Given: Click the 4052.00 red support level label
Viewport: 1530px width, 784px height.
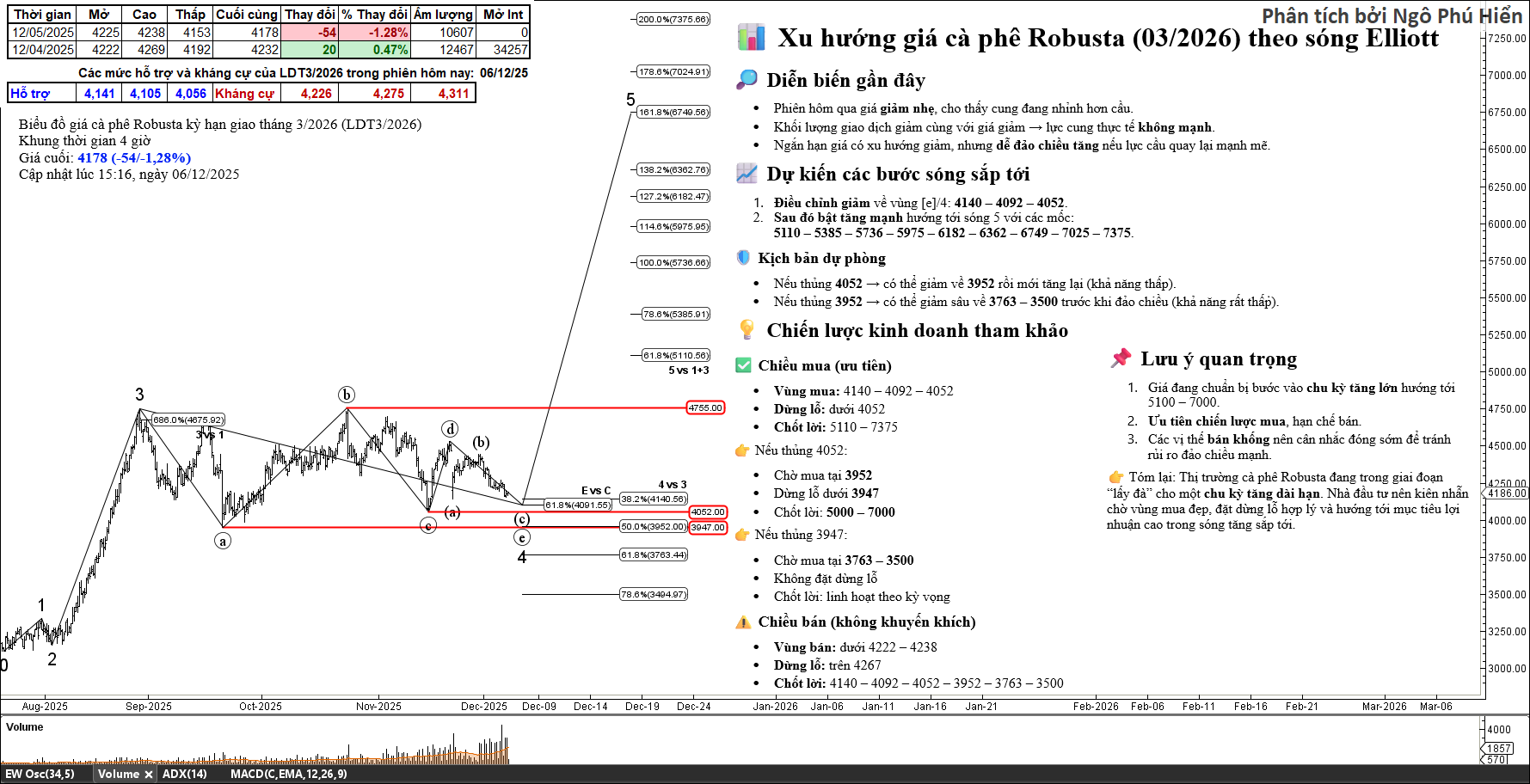Looking at the screenshot, I should [x=708, y=512].
